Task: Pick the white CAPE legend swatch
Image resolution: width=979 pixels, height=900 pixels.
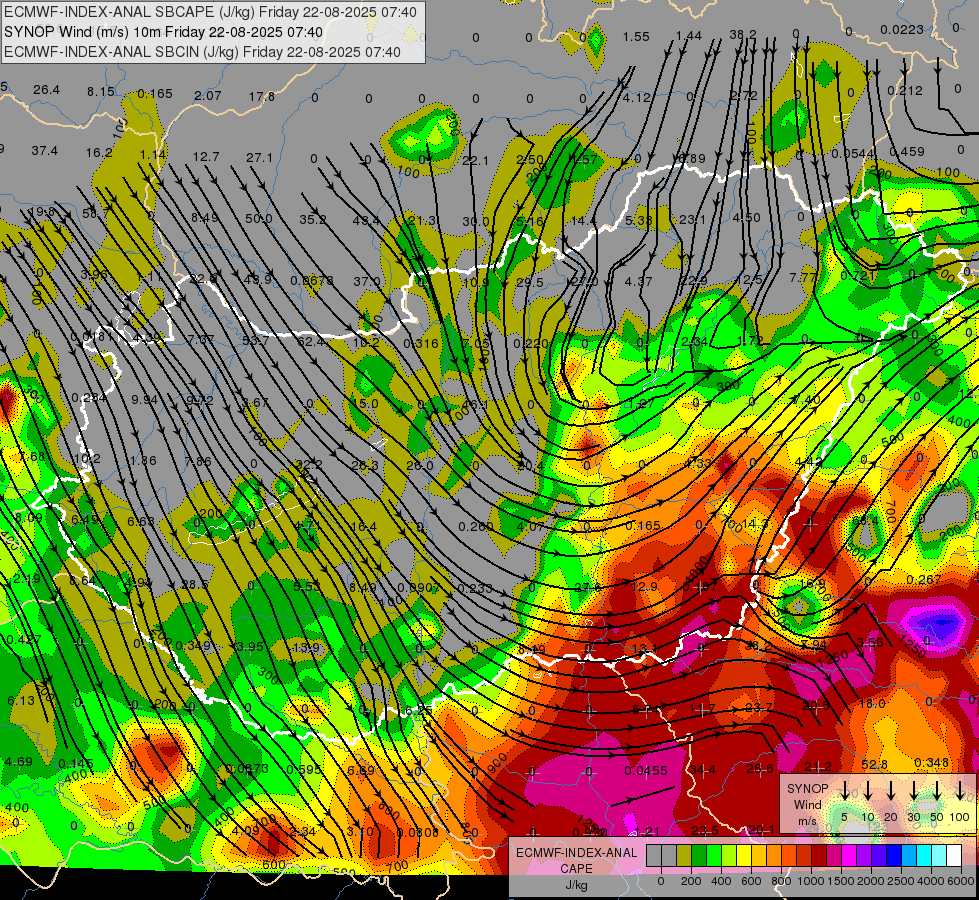Action: click(x=954, y=856)
